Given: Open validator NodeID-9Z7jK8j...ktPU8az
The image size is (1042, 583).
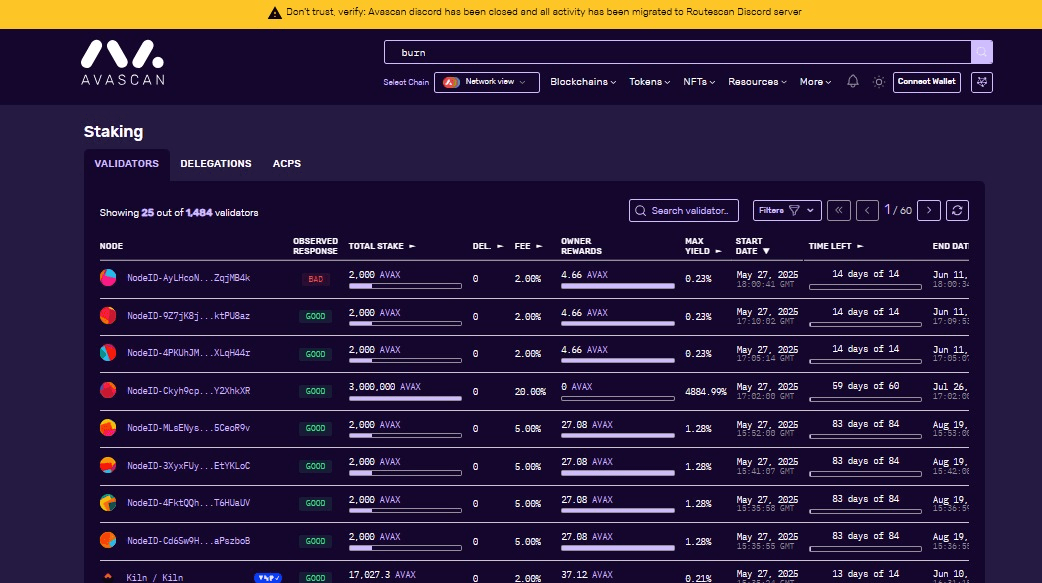Looking at the screenshot, I should tap(189, 316).
